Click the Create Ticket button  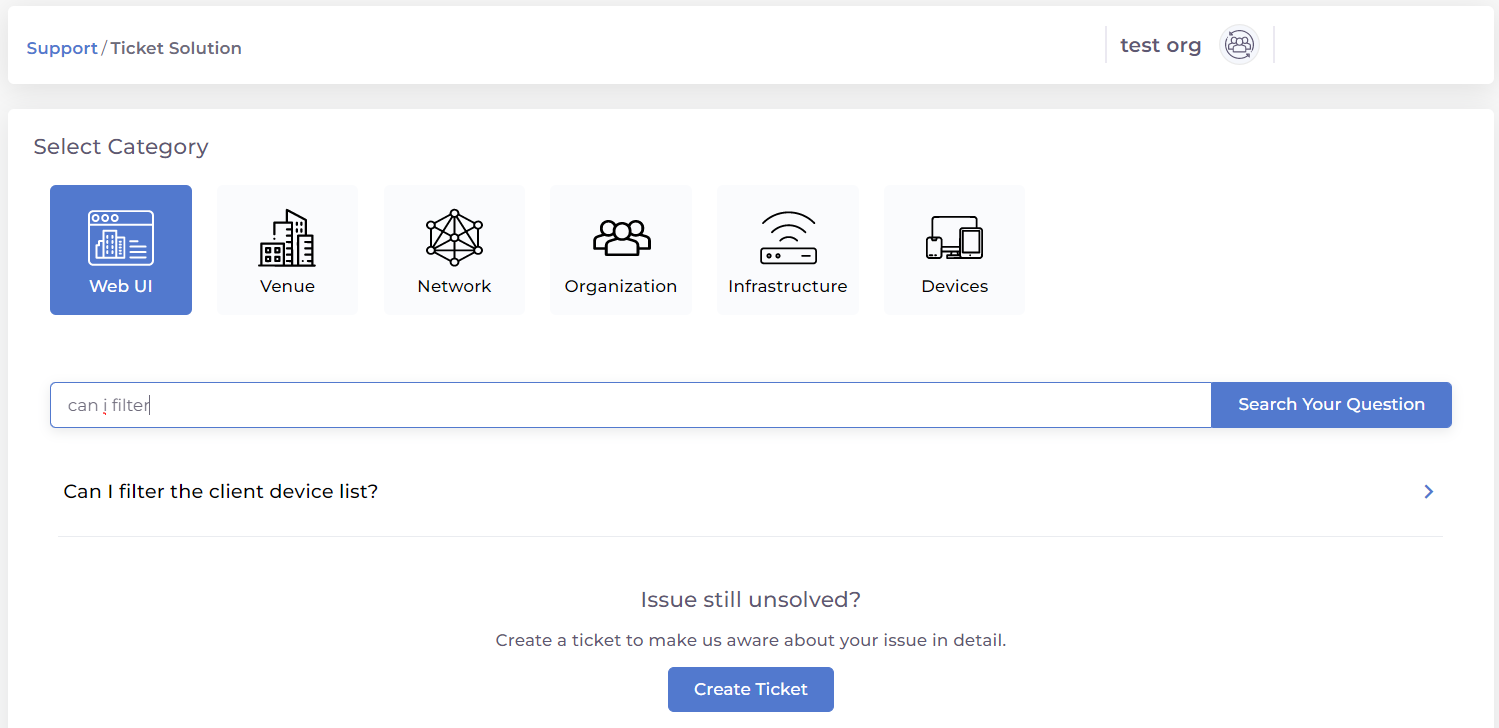(x=751, y=689)
